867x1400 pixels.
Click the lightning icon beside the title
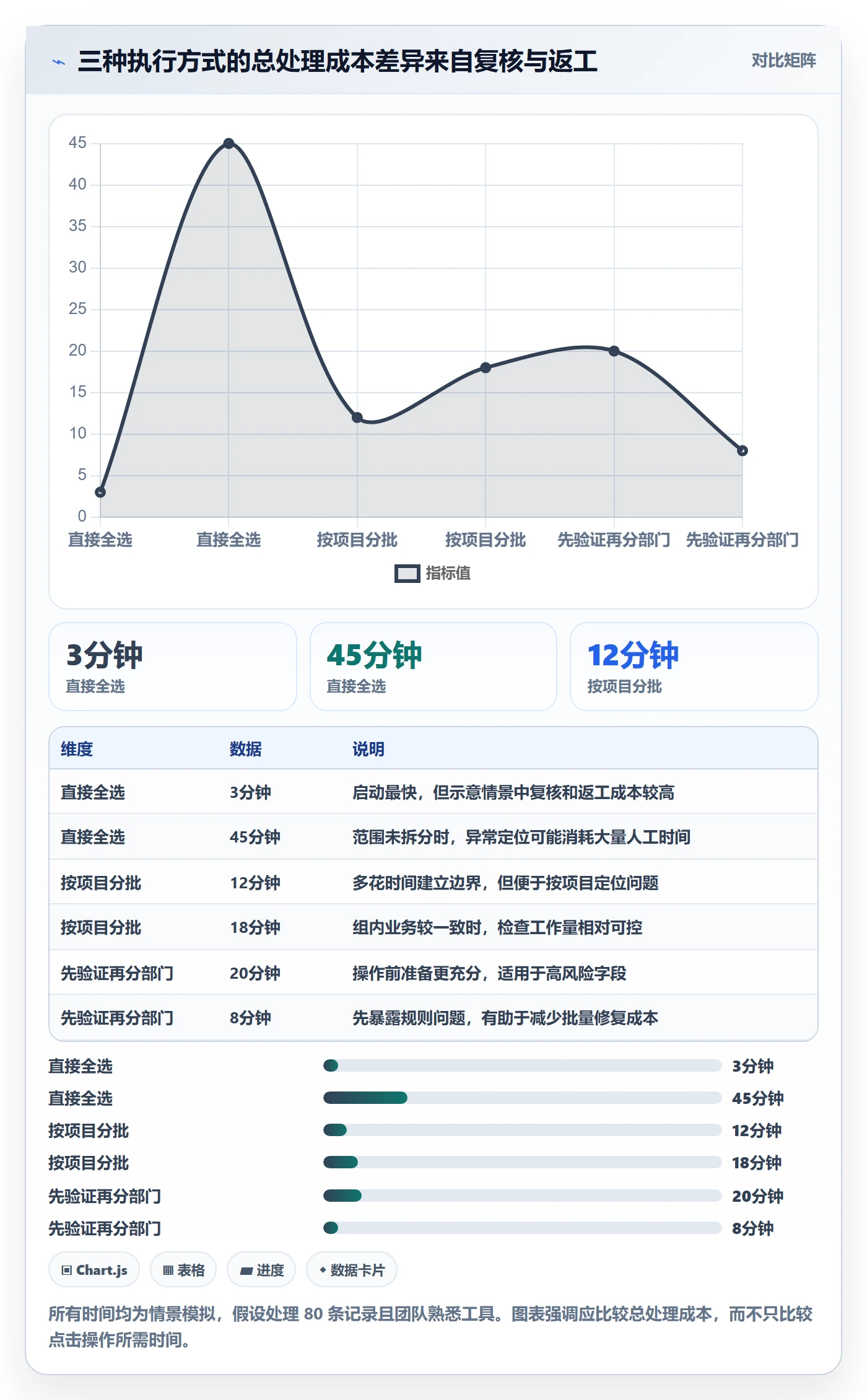[59, 61]
